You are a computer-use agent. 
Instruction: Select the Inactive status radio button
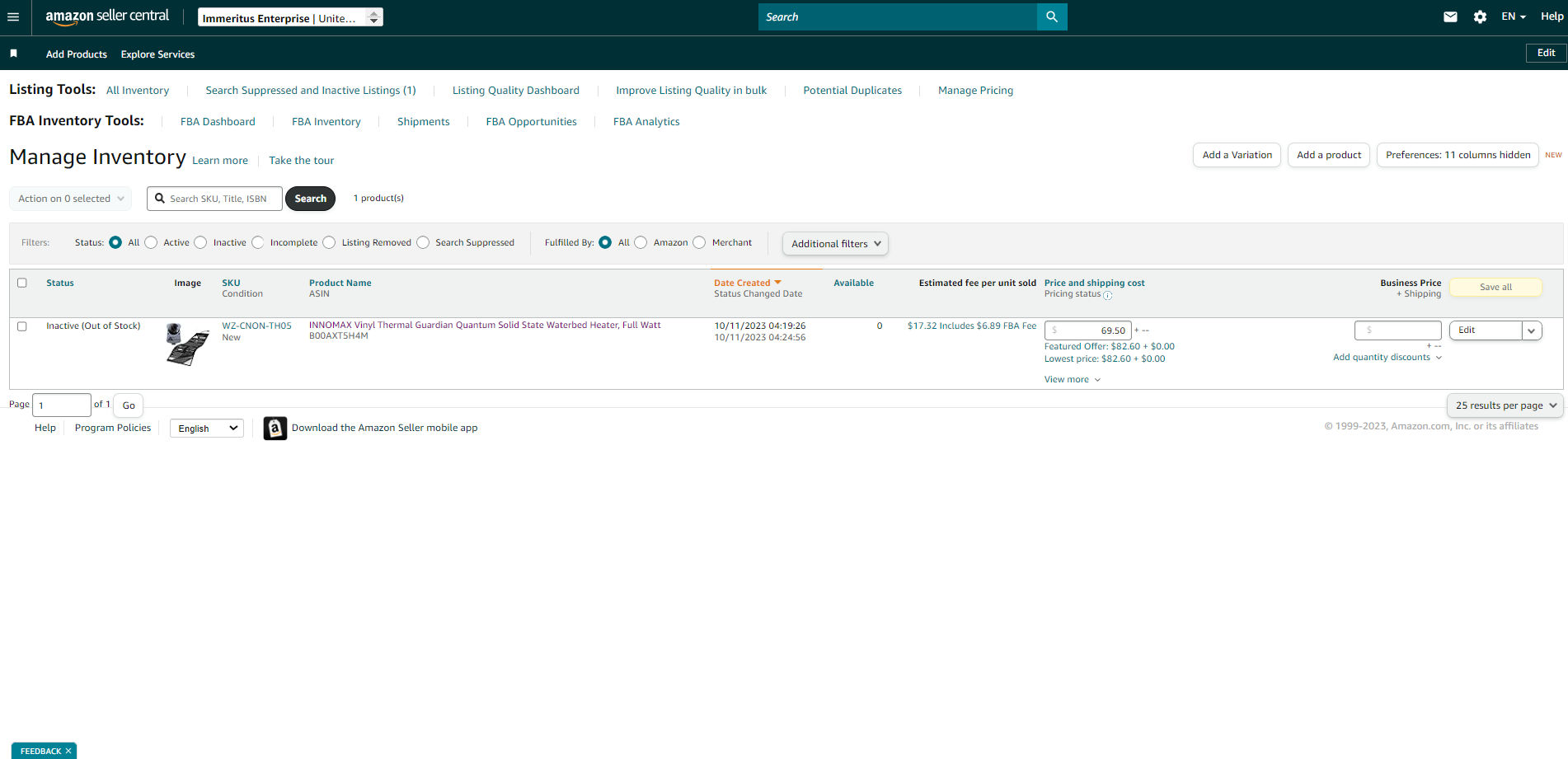(200, 242)
